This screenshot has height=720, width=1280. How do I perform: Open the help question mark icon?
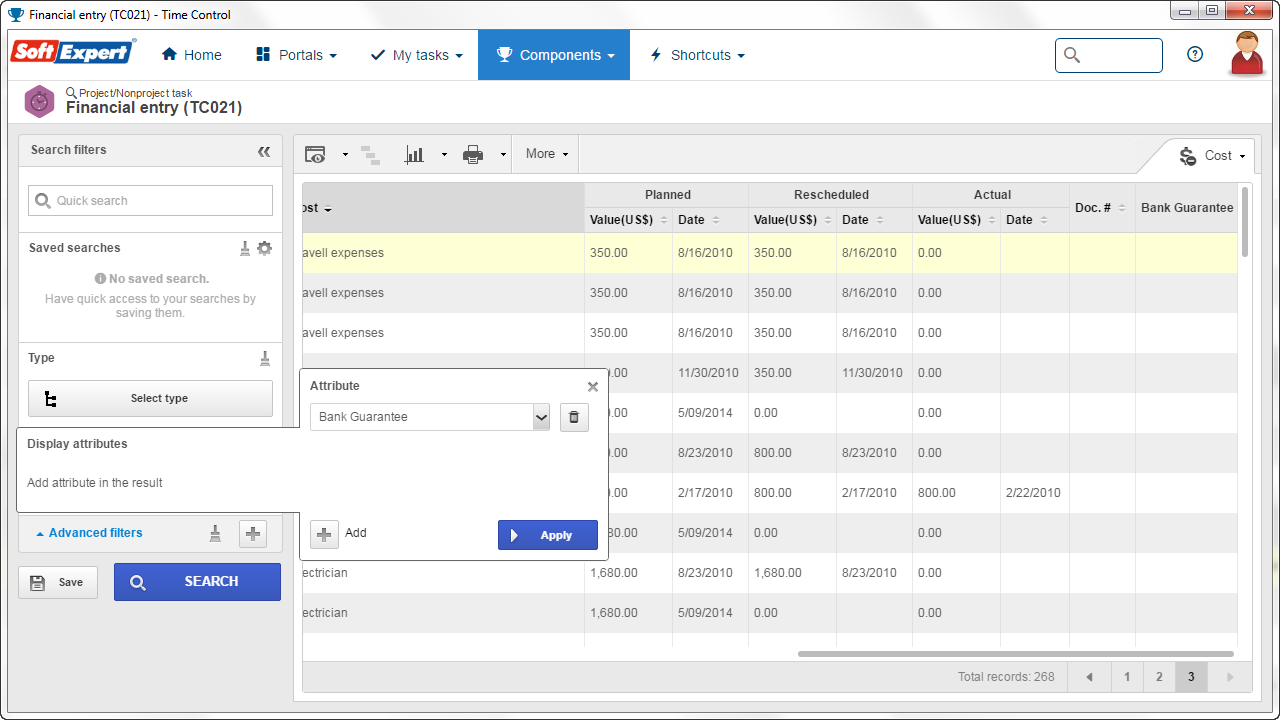(1195, 55)
